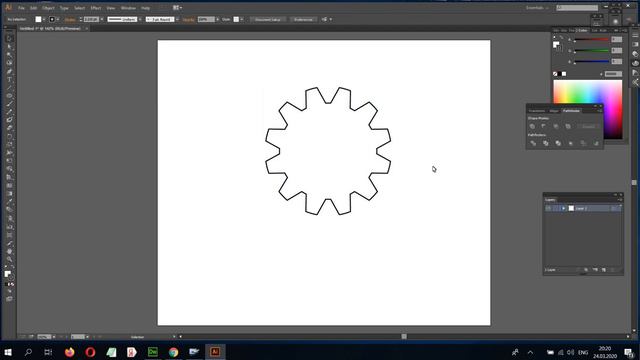The width and height of the screenshot is (640, 360).
Task: Select the Lasso tool
Action: coord(9,63)
